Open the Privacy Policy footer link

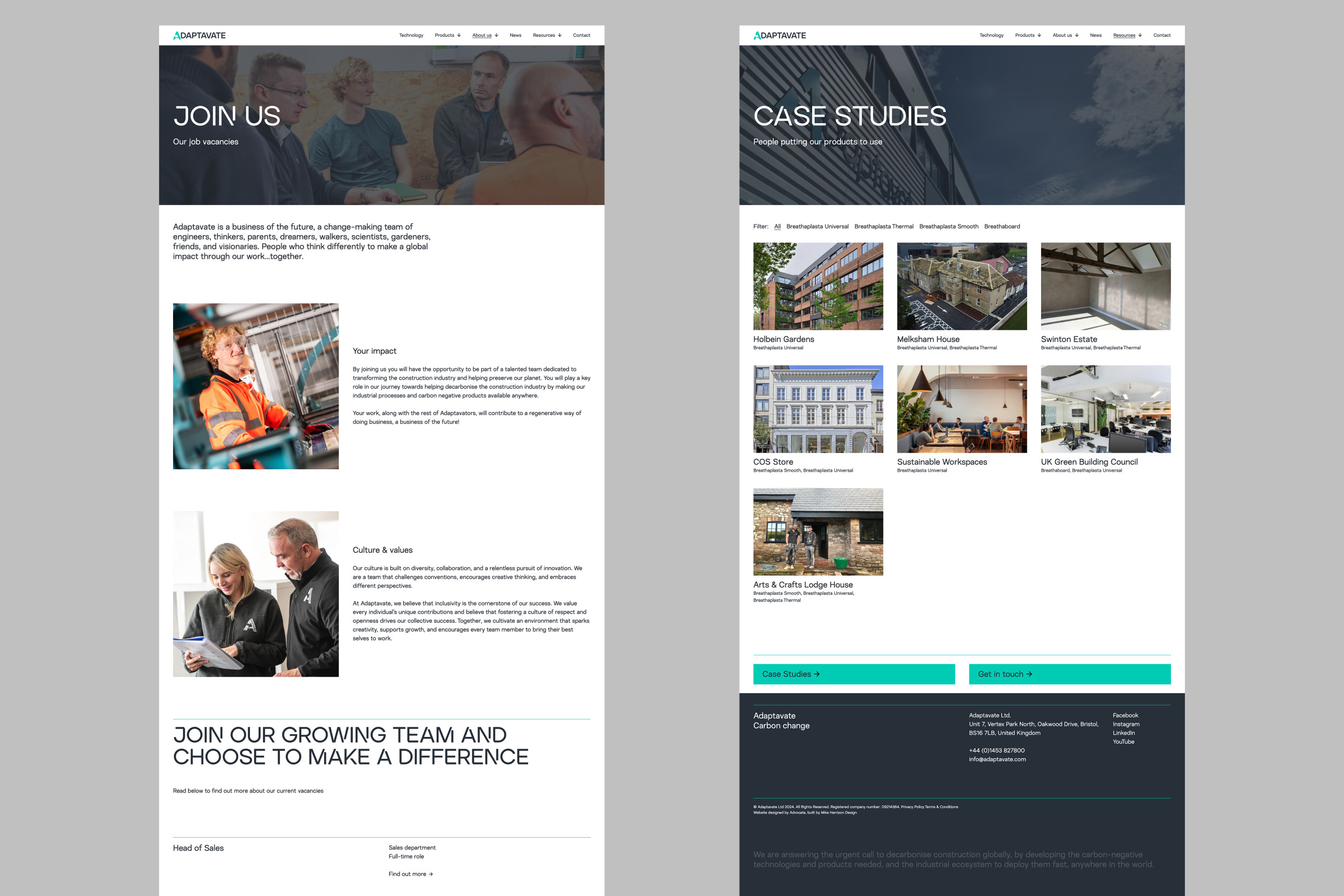point(913,807)
